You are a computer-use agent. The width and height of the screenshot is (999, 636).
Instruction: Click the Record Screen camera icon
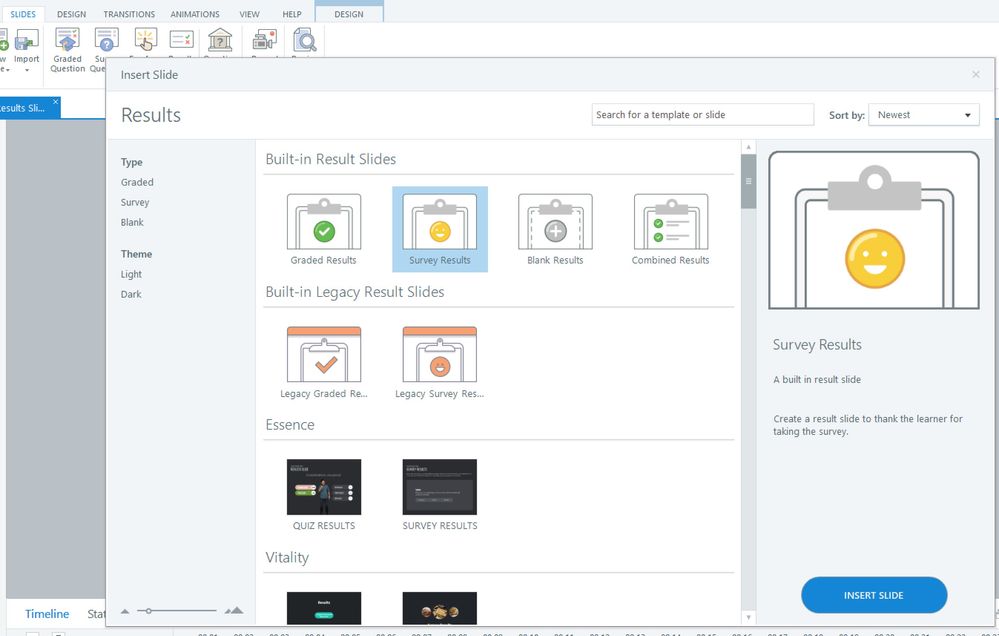(x=264, y=41)
